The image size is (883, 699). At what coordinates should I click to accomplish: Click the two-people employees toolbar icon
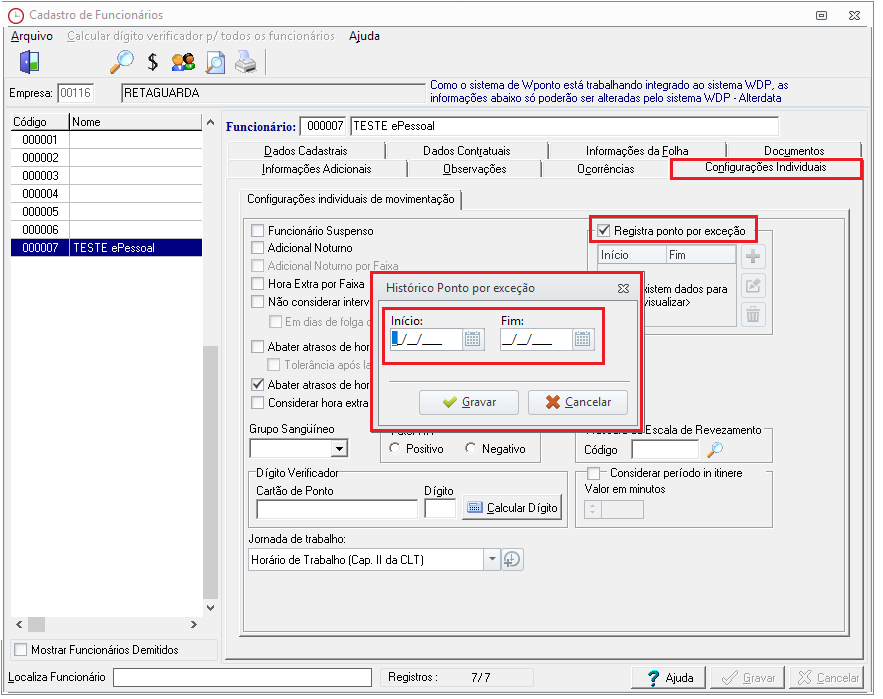(183, 62)
